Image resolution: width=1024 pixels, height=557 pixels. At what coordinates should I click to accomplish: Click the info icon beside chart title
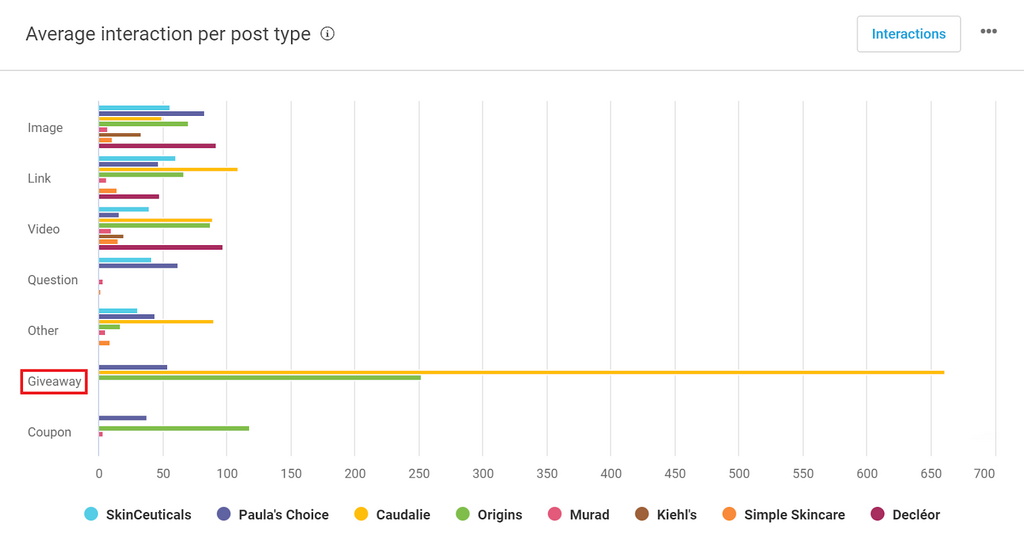click(x=327, y=34)
